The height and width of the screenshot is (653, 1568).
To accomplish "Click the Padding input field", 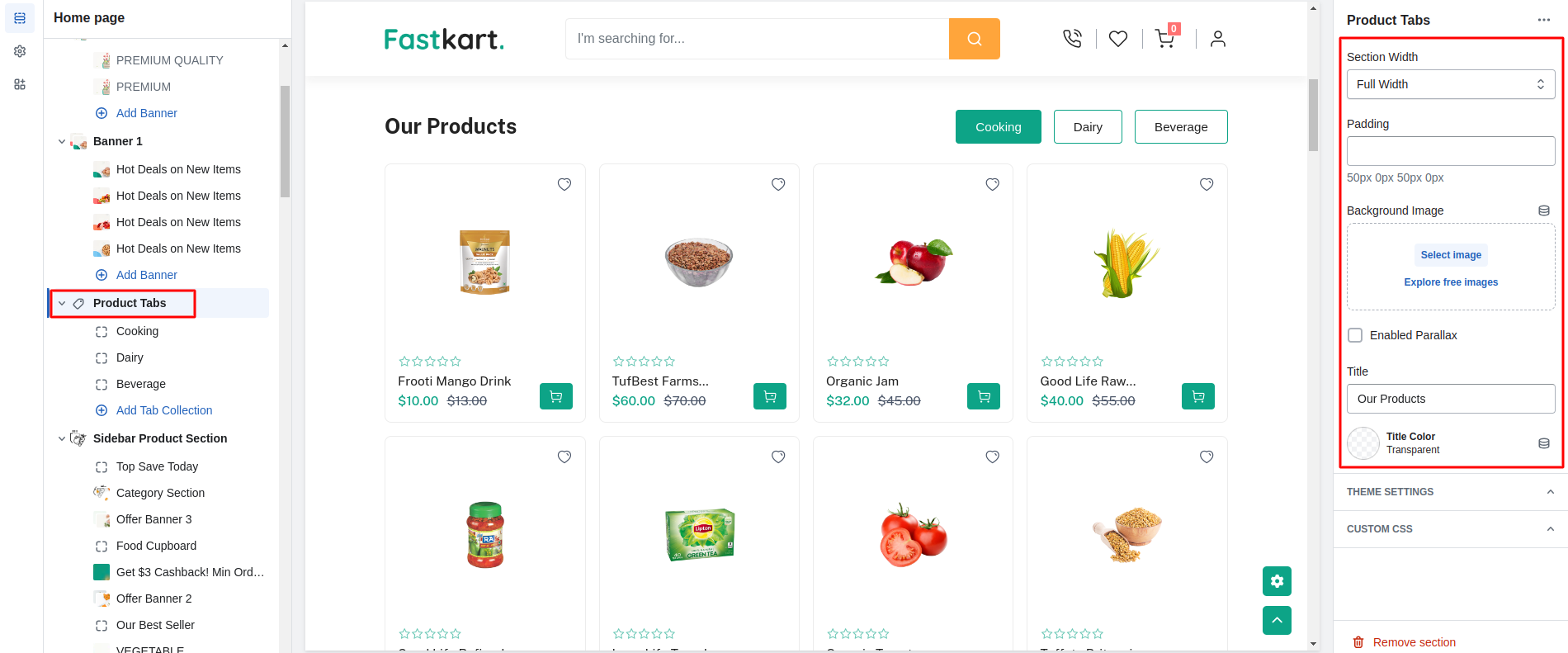I will [x=1450, y=151].
